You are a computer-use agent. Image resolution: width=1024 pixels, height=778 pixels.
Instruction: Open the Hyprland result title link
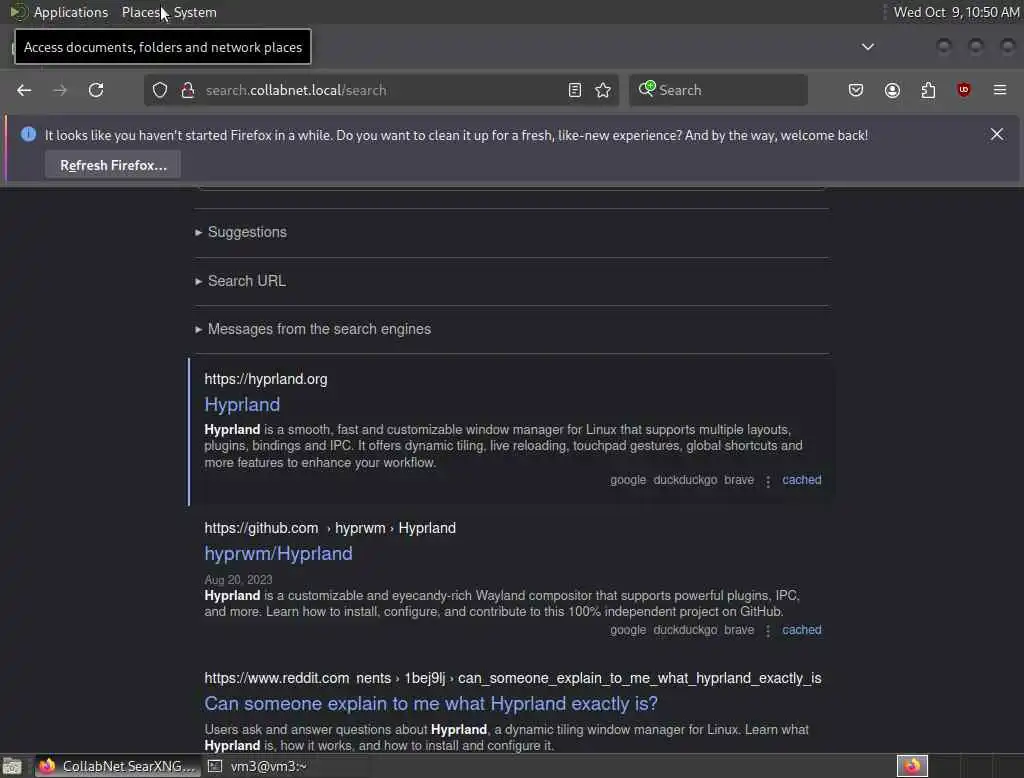click(x=242, y=404)
